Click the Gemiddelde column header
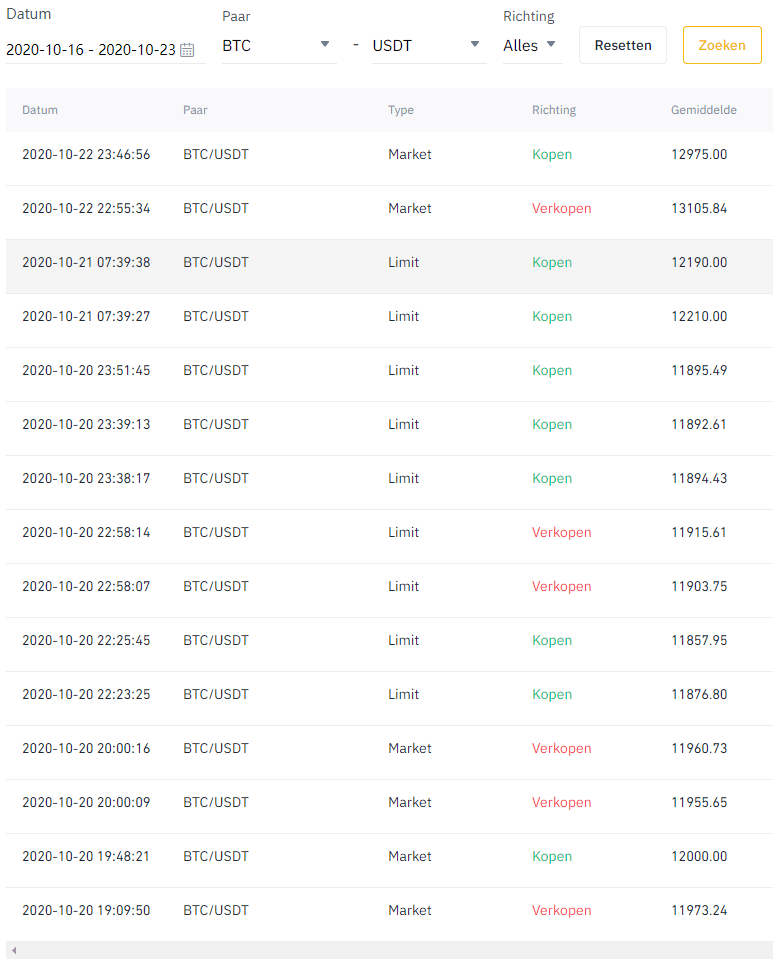Screen dimensions: 773x969 [x=703, y=110]
